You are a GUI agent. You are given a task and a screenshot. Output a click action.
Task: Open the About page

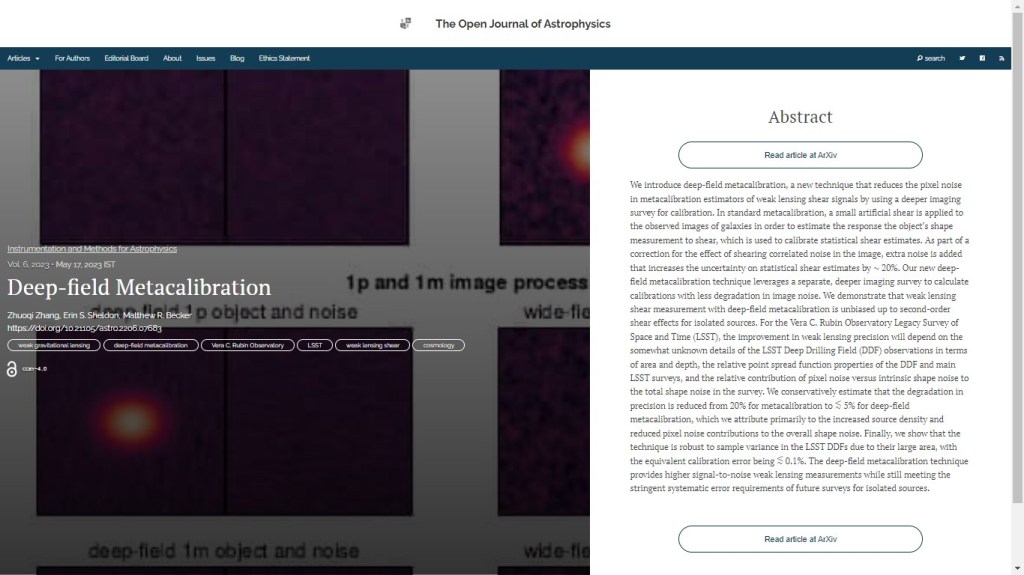172,58
